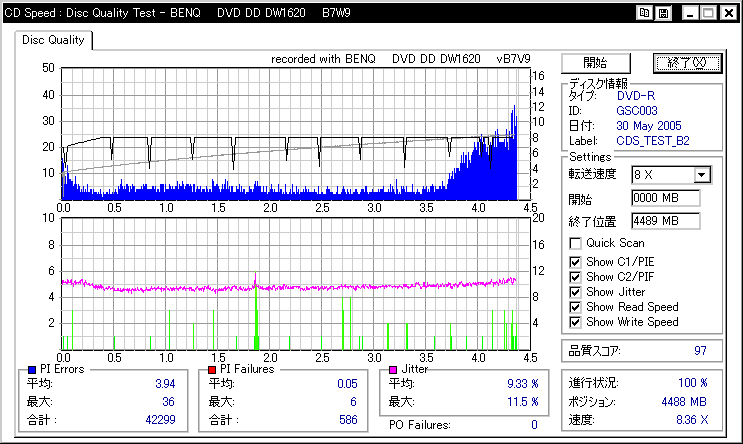Click the date 30 May 2005
This screenshot has height=444, width=743.
[x=649, y=126]
